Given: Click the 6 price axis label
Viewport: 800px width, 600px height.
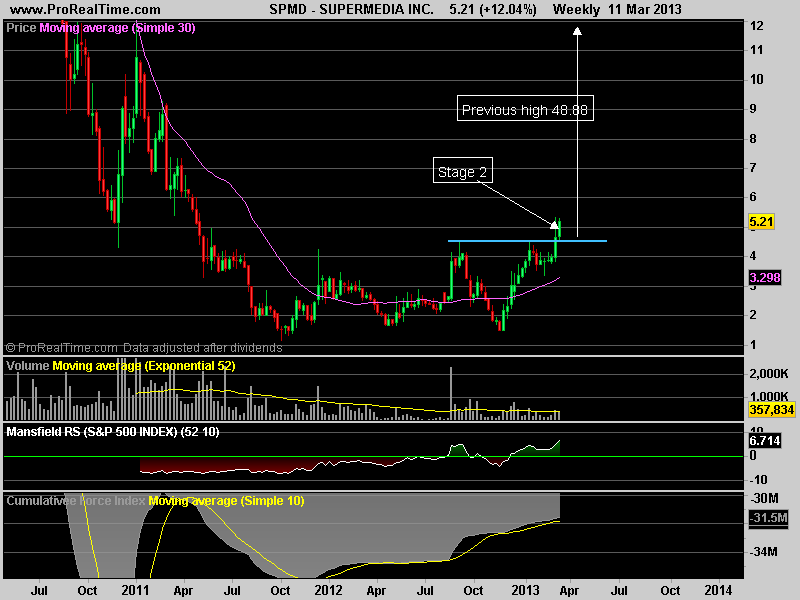Looking at the screenshot, I should [x=753, y=197].
